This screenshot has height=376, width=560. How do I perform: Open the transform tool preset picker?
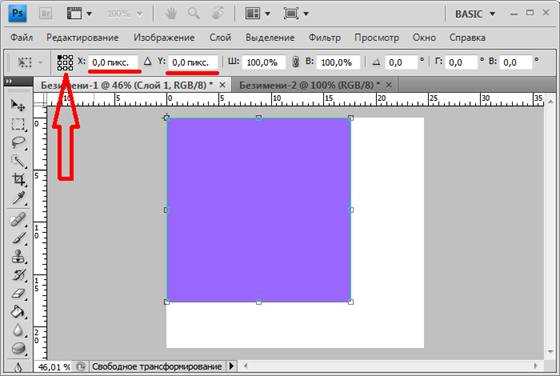click(30, 62)
